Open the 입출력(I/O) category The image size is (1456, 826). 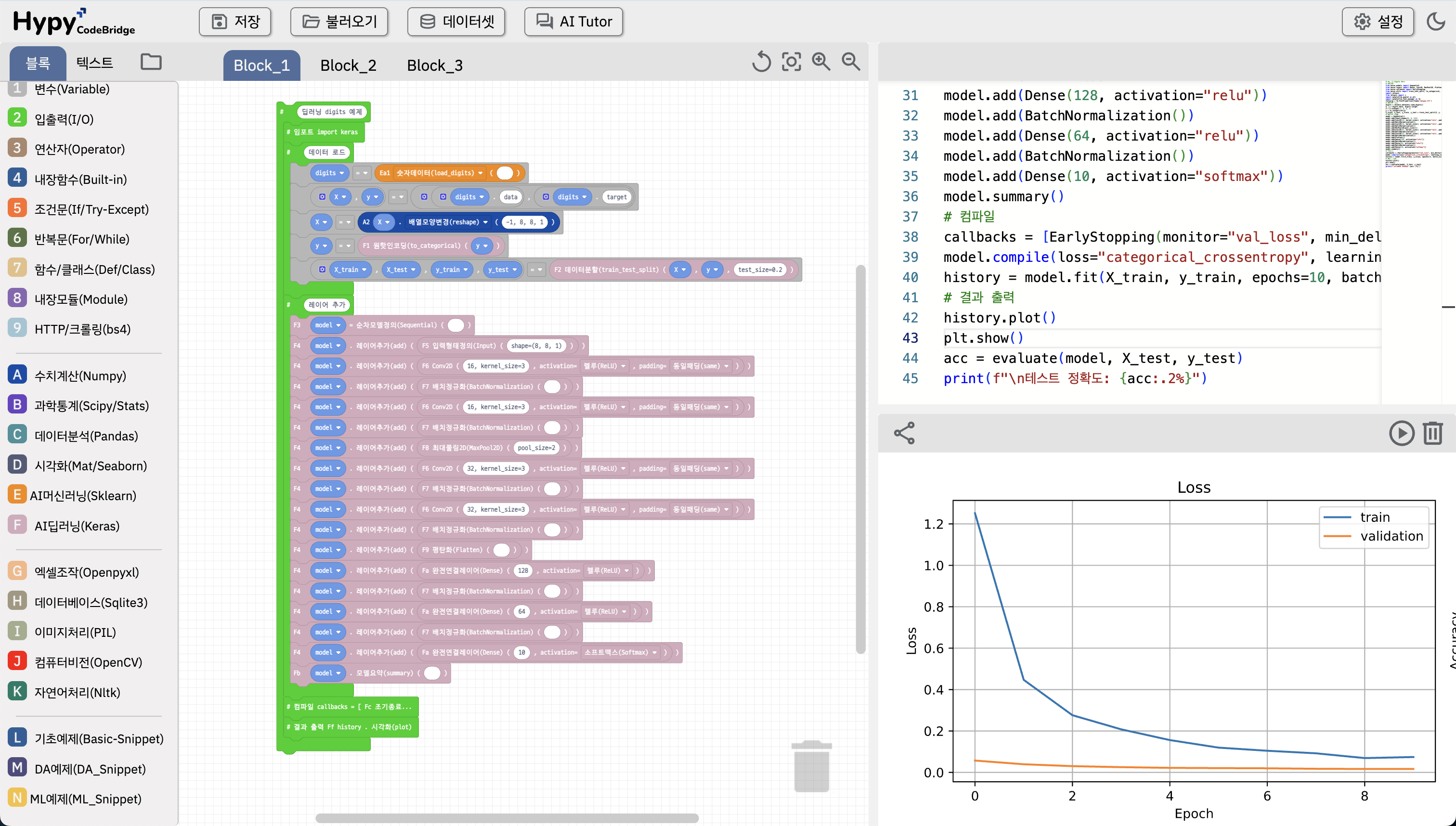coord(51,118)
